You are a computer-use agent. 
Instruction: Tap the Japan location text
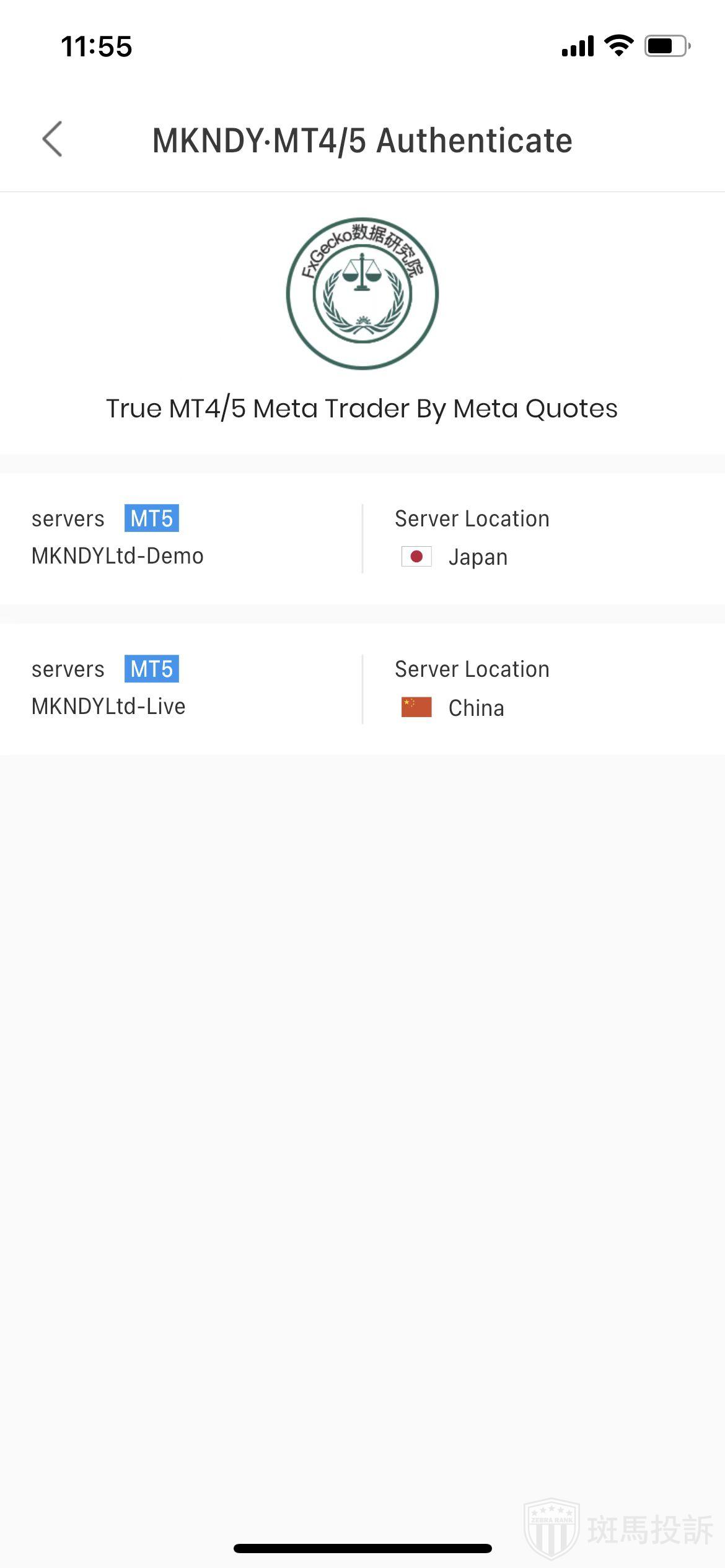478,557
